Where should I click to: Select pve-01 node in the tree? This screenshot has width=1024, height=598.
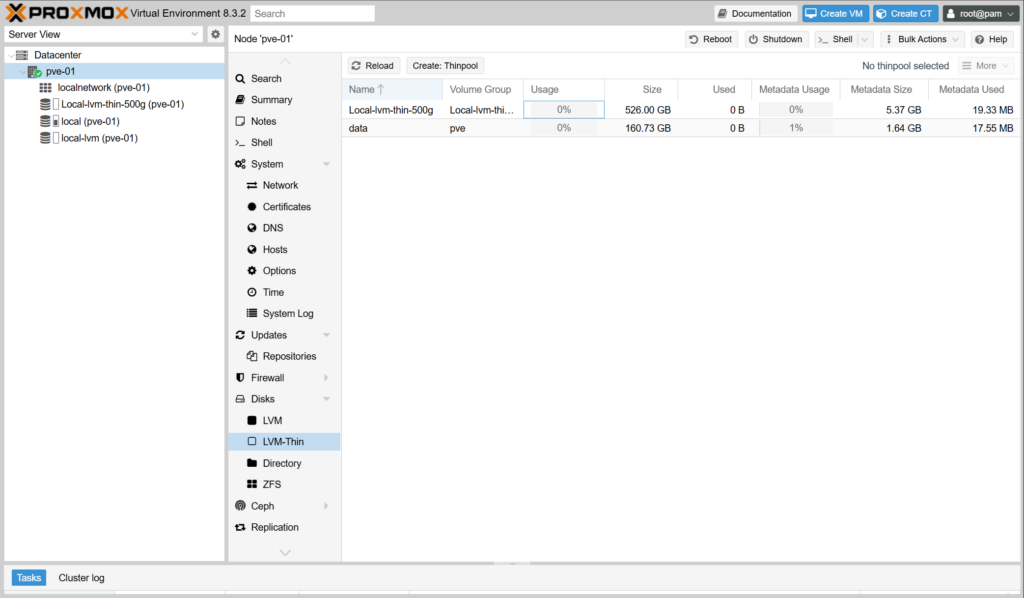pyautogui.click(x=60, y=72)
